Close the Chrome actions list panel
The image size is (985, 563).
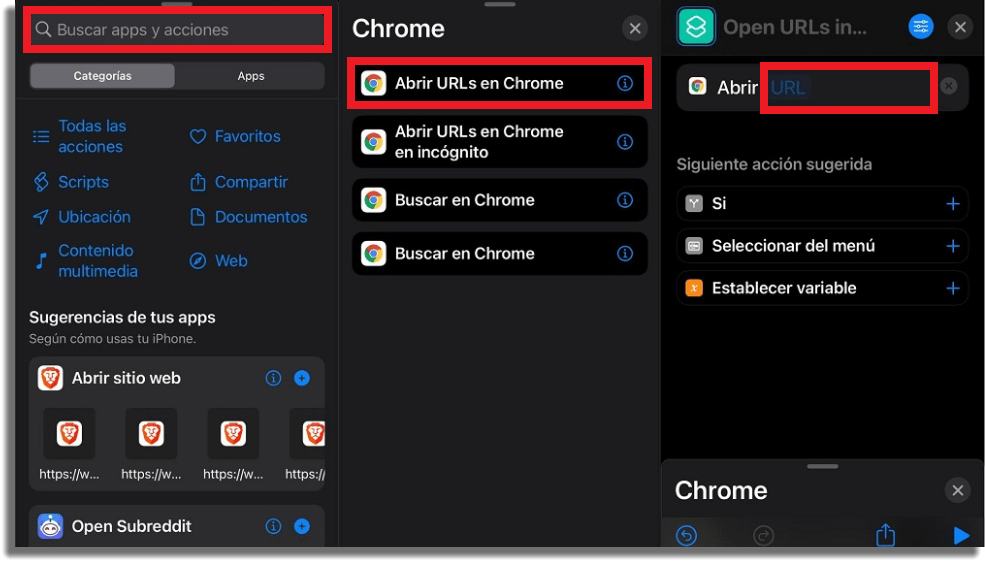click(635, 28)
